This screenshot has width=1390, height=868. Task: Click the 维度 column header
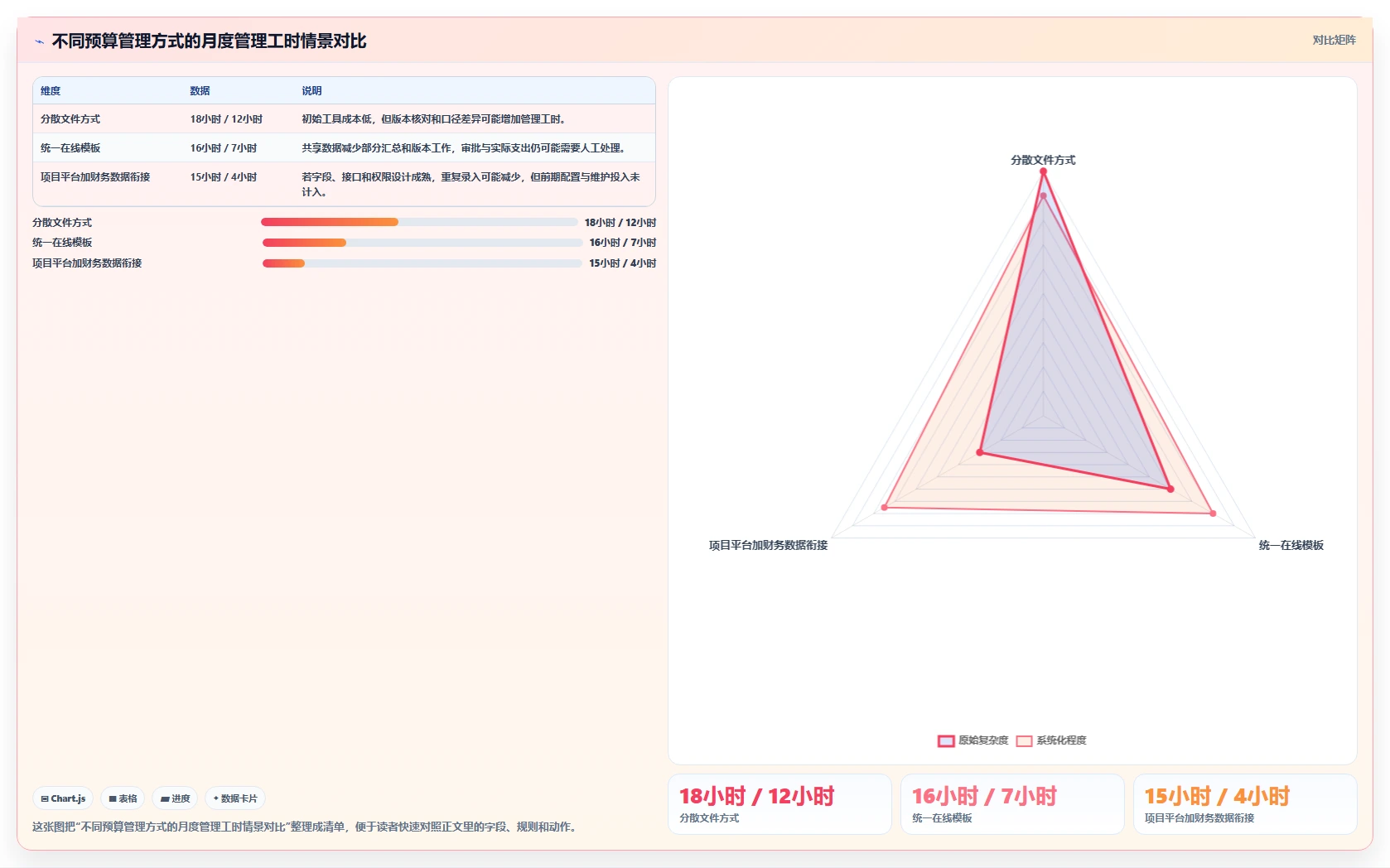[x=51, y=91]
